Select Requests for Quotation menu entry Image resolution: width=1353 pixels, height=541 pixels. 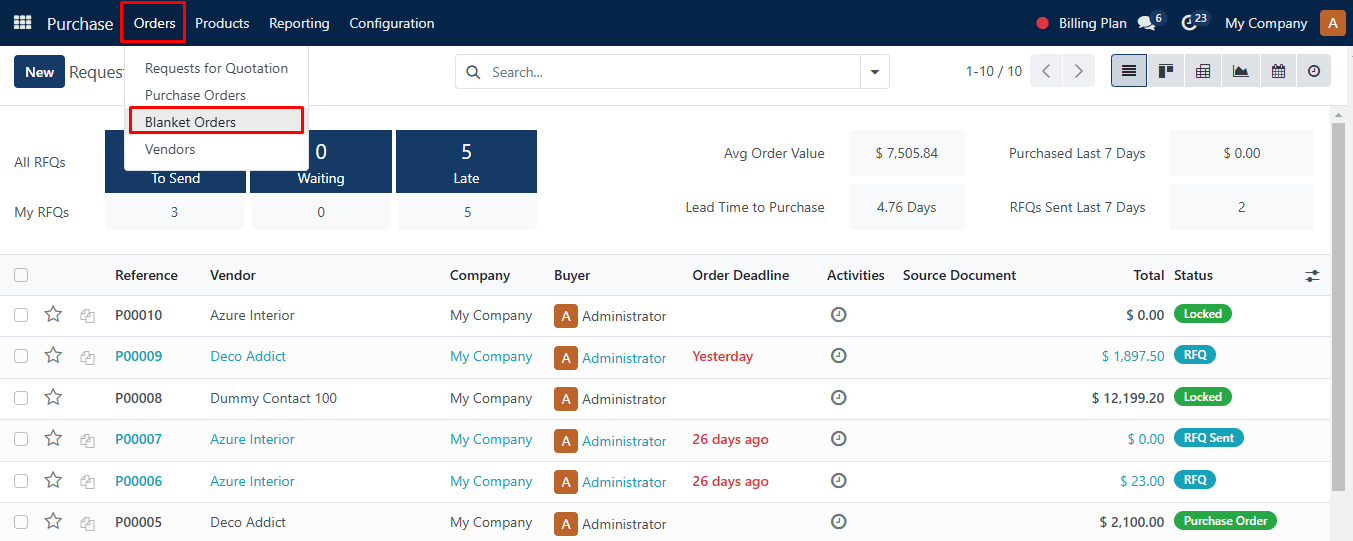point(216,68)
